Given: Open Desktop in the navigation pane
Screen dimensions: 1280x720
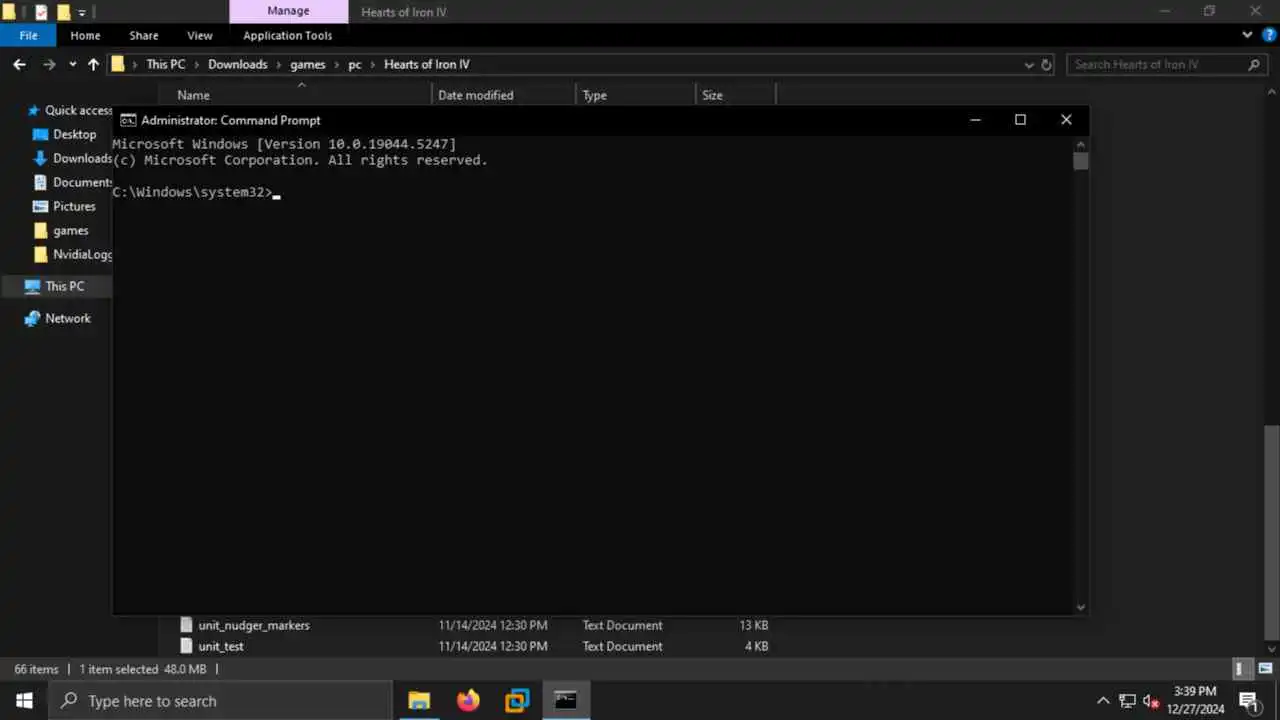Looking at the screenshot, I should pyautogui.click(x=74, y=134).
